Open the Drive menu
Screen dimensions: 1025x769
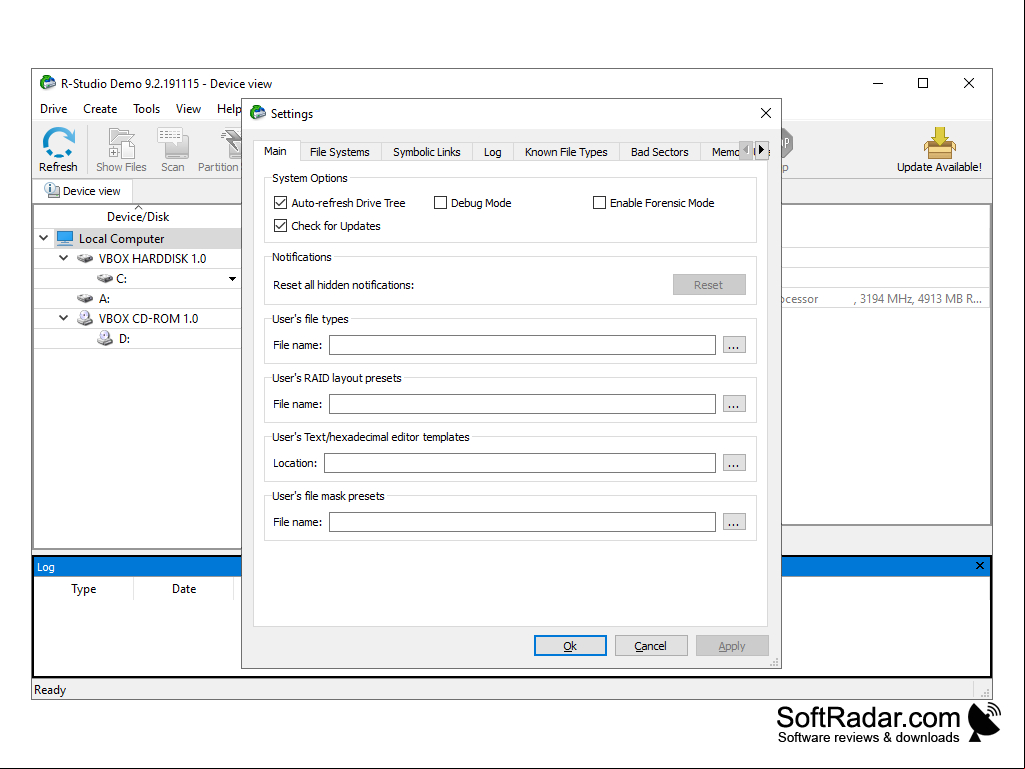54,109
